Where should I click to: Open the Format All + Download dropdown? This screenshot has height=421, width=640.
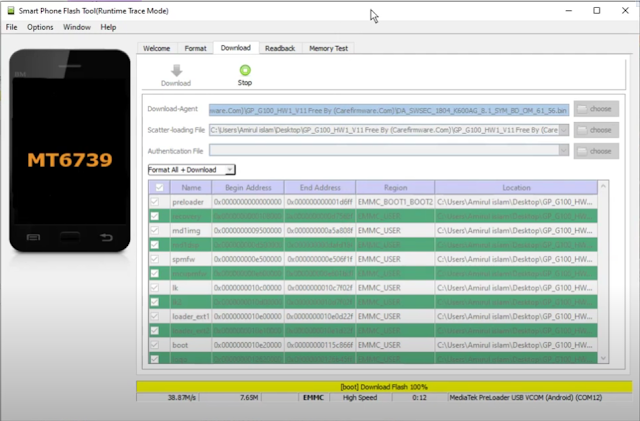point(191,169)
